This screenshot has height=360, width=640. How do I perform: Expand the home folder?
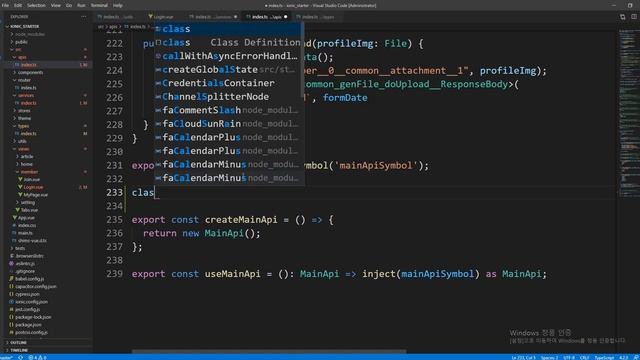pos(27,164)
